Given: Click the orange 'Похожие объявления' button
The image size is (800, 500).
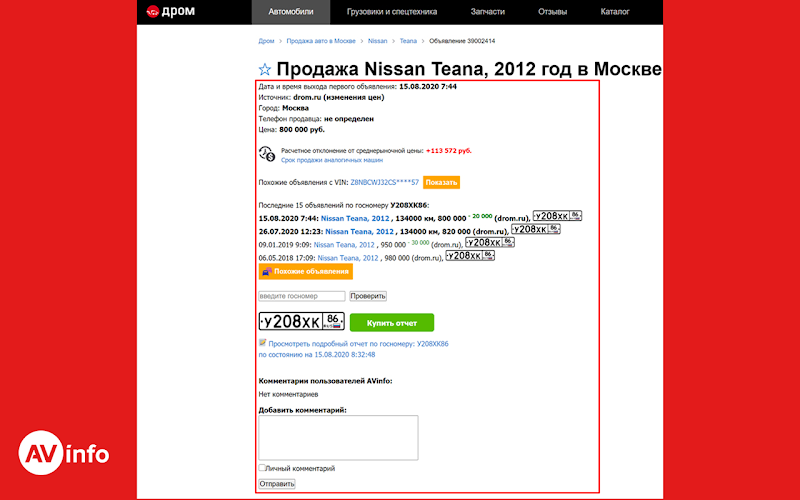Looking at the screenshot, I should point(306,271).
